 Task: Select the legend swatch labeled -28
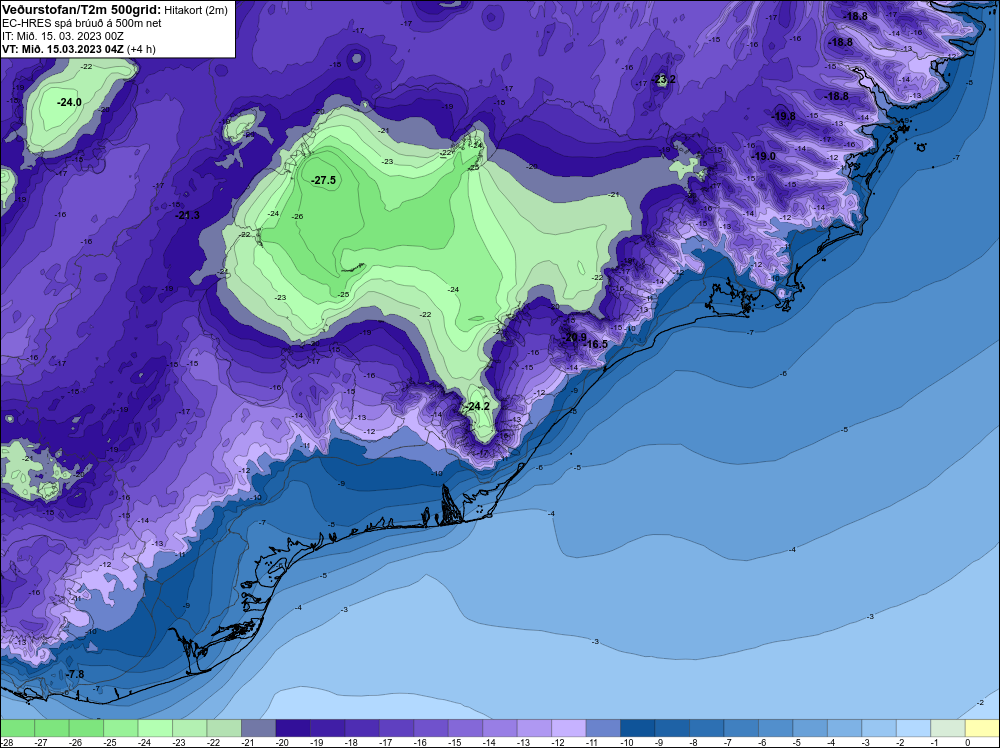pos(17,728)
